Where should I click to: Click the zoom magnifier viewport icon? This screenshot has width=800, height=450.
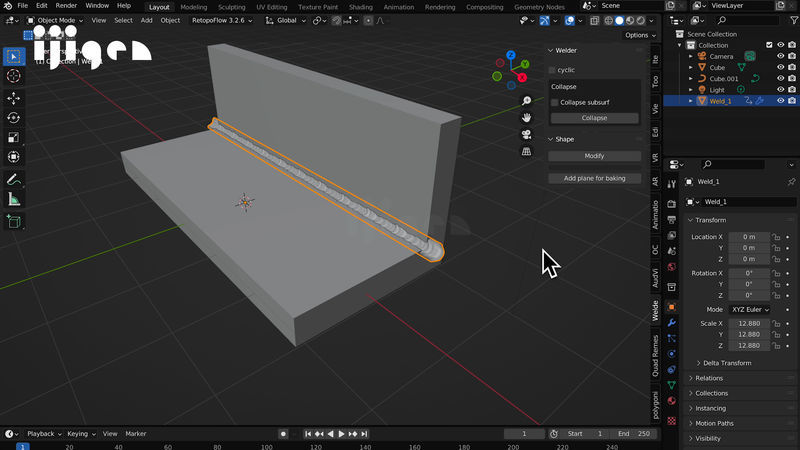(526, 101)
